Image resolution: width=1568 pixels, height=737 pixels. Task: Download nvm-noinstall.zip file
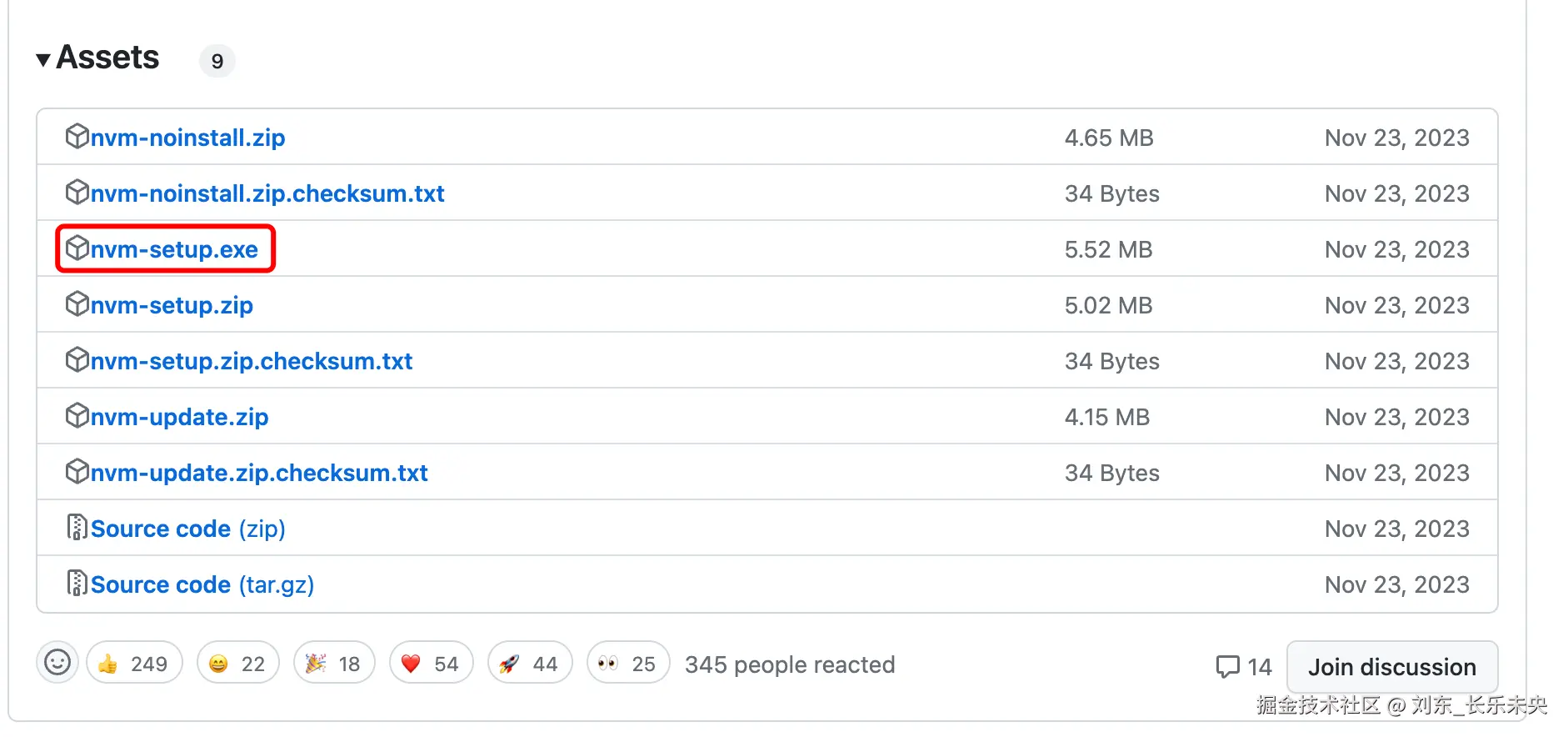pyautogui.click(x=187, y=138)
